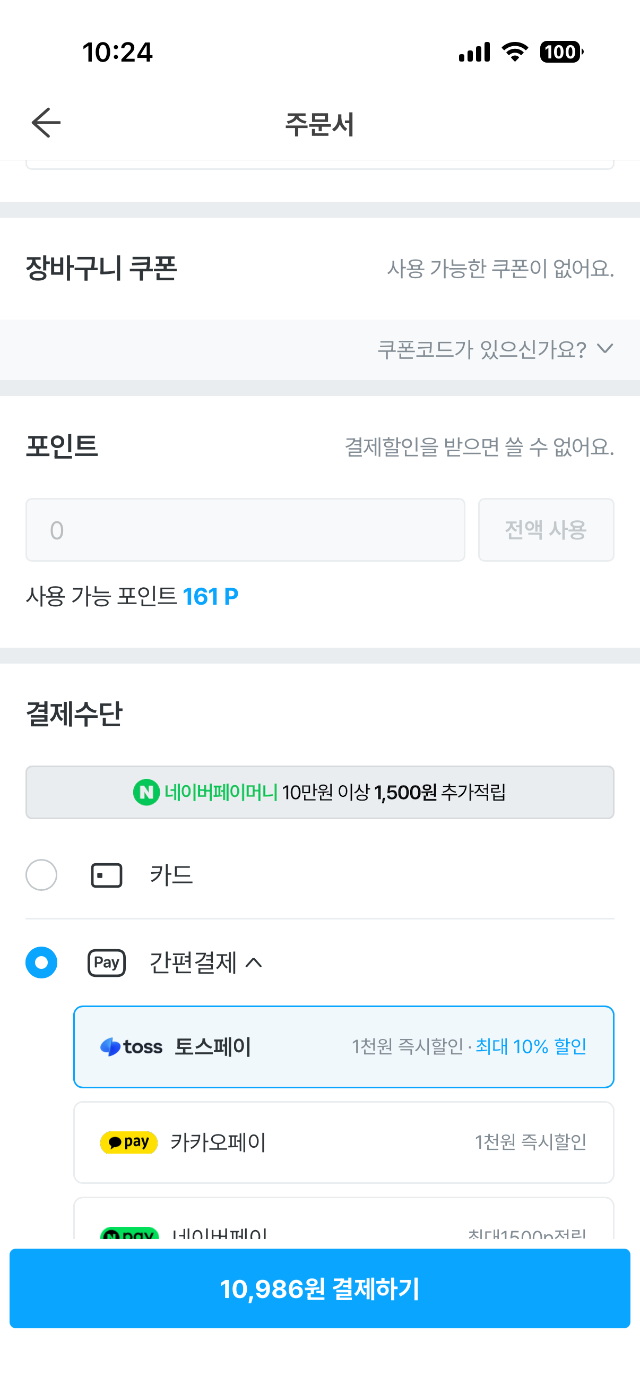Tap the 161 P available points link
The image size is (640, 1392).
210,597
